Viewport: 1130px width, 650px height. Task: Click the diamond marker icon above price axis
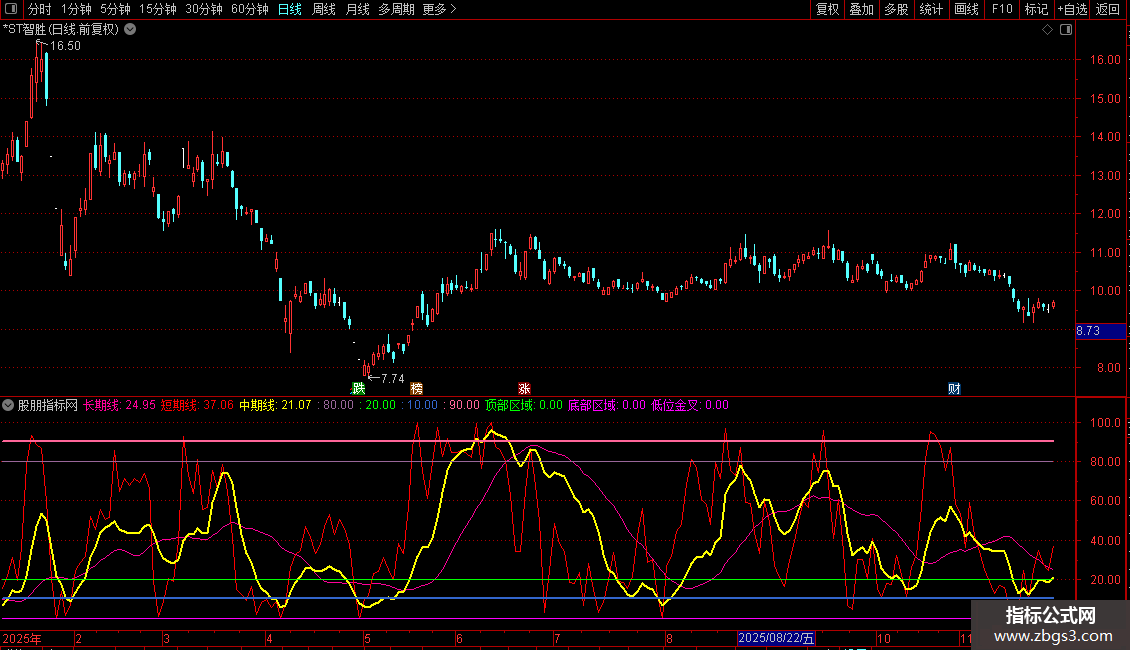1047,30
